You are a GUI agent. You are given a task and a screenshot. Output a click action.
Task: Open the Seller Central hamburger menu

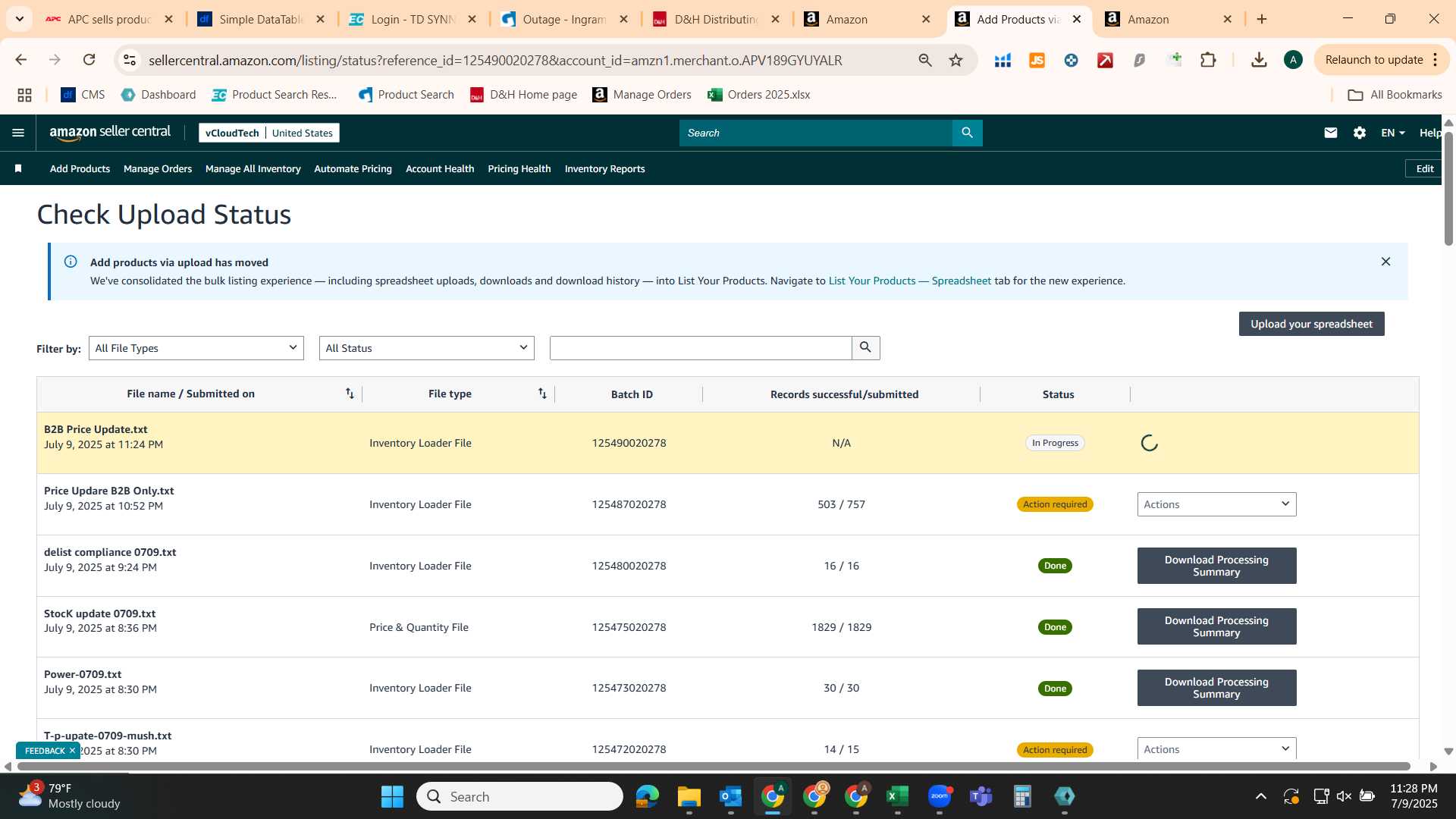[x=18, y=133]
